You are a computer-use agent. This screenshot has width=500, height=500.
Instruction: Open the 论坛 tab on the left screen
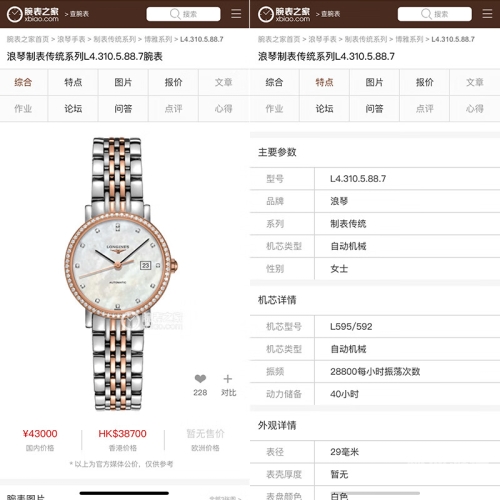(x=73, y=108)
